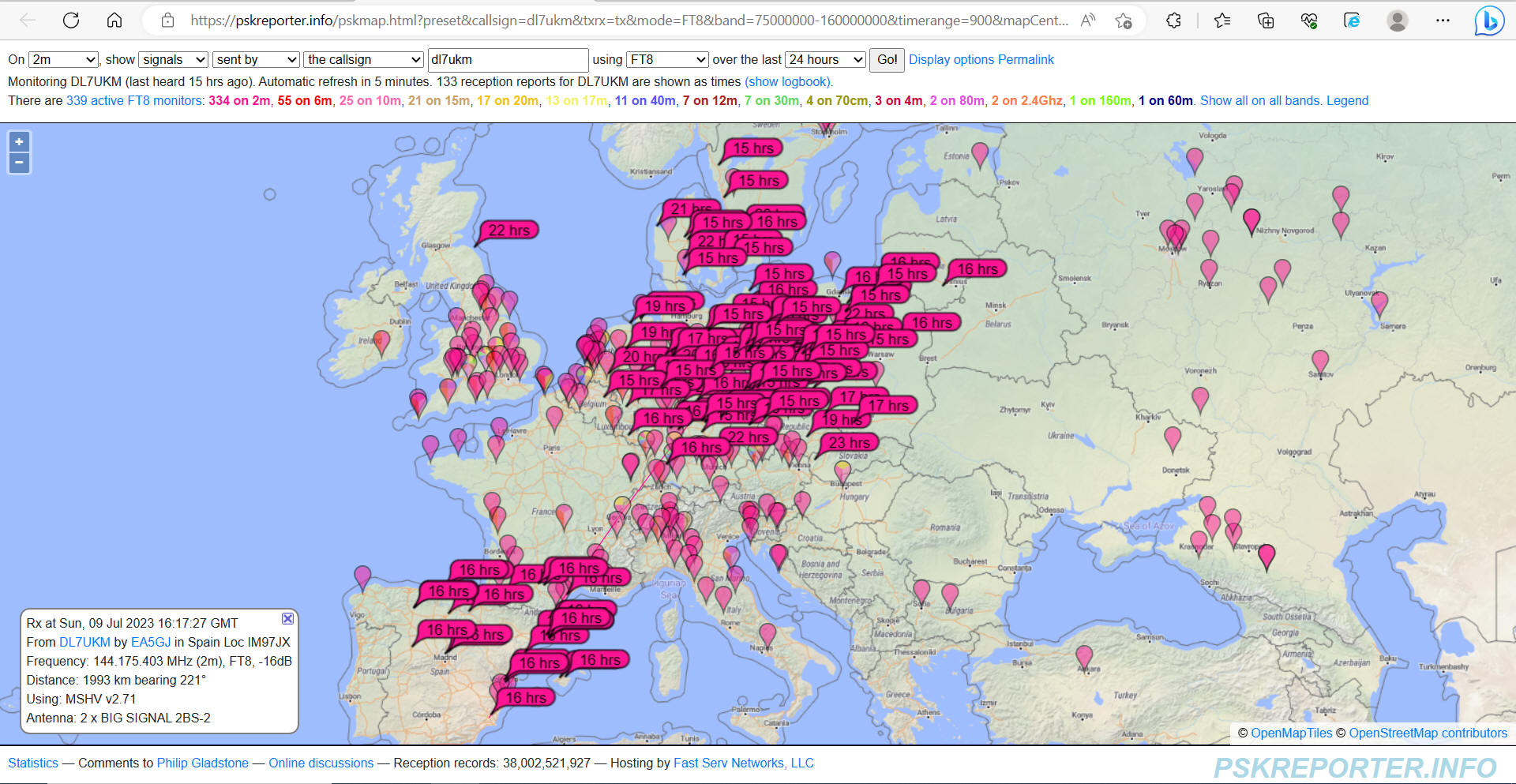
Task: Refresh the browser page
Action: [71, 21]
